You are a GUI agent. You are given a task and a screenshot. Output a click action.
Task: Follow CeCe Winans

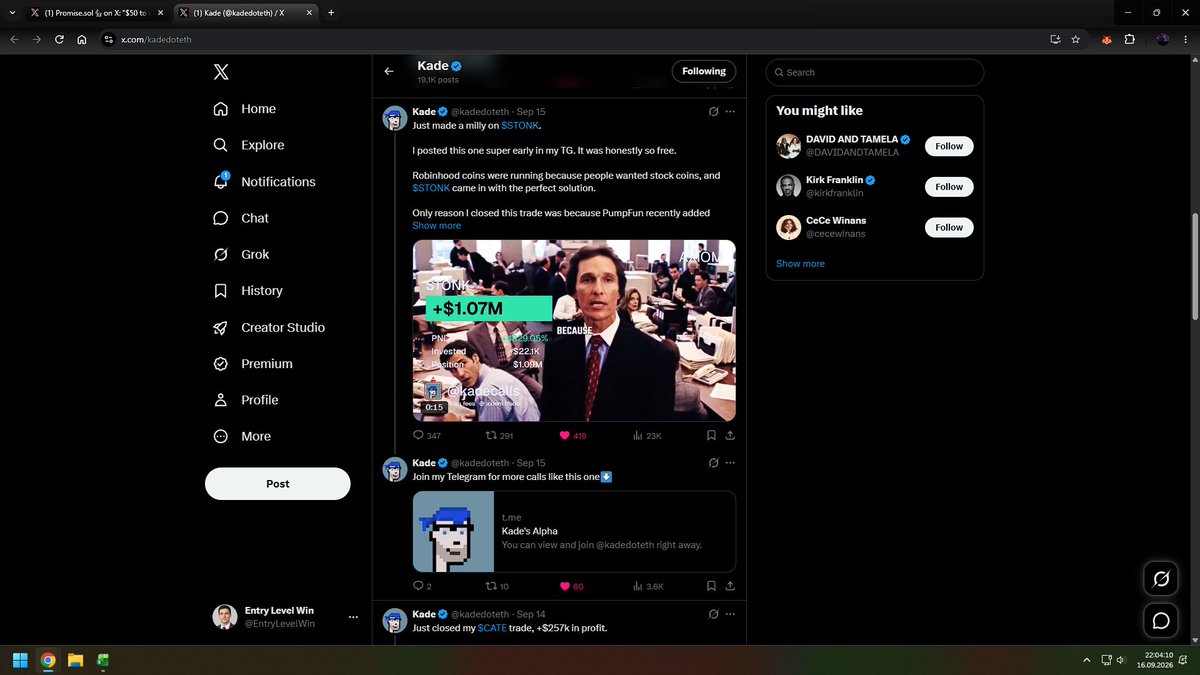(949, 227)
